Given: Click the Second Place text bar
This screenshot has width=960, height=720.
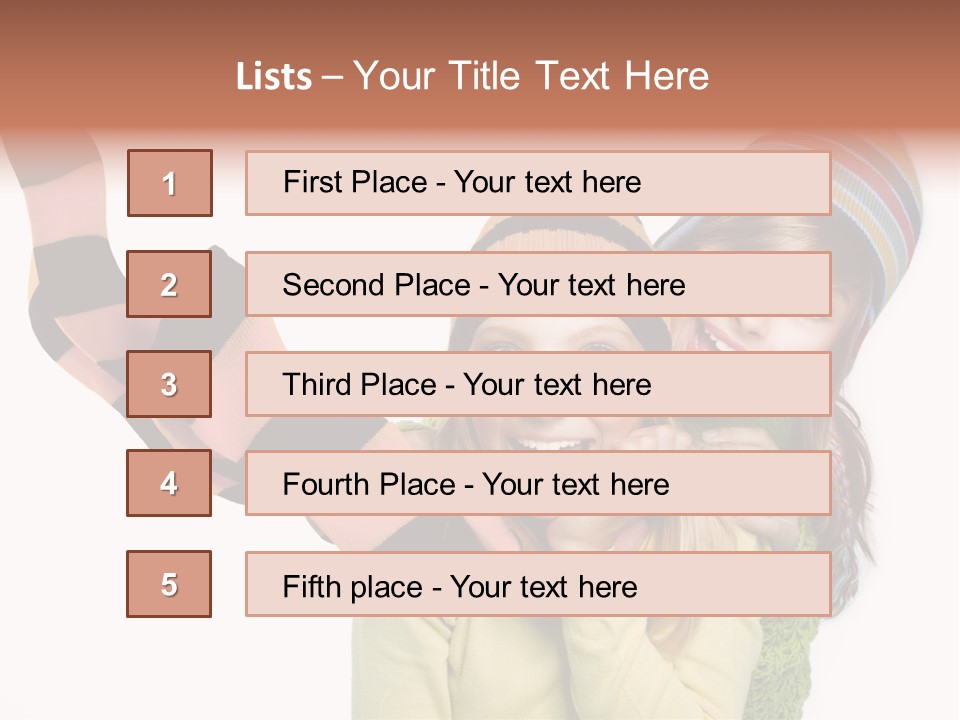Looking at the screenshot, I should (x=538, y=284).
